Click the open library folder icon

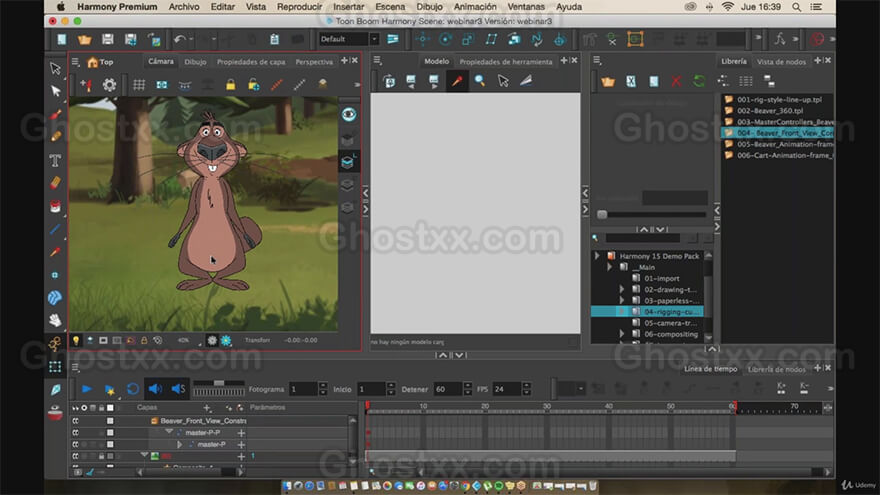608,82
